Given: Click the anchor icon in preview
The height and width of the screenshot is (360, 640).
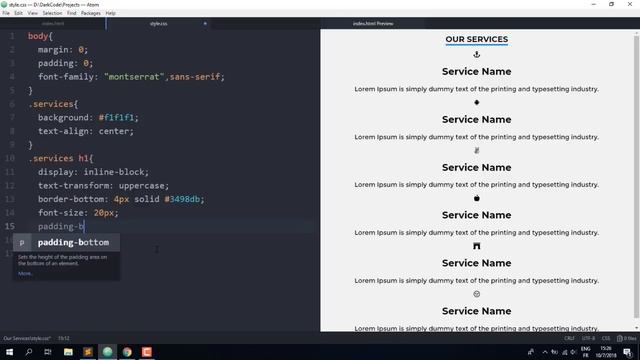Looking at the screenshot, I should point(476,54).
